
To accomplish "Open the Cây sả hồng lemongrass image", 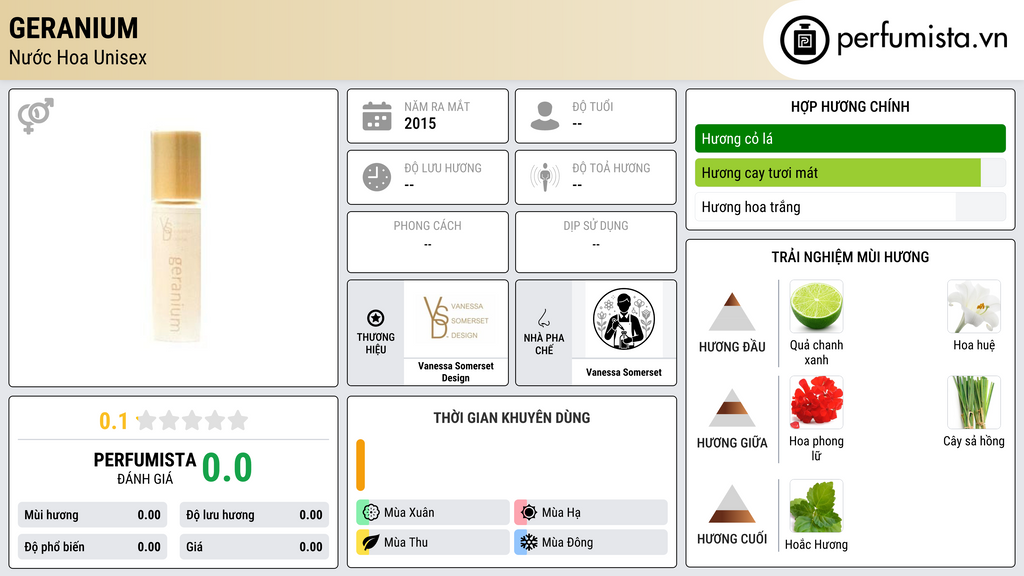I will pyautogui.click(x=974, y=402).
